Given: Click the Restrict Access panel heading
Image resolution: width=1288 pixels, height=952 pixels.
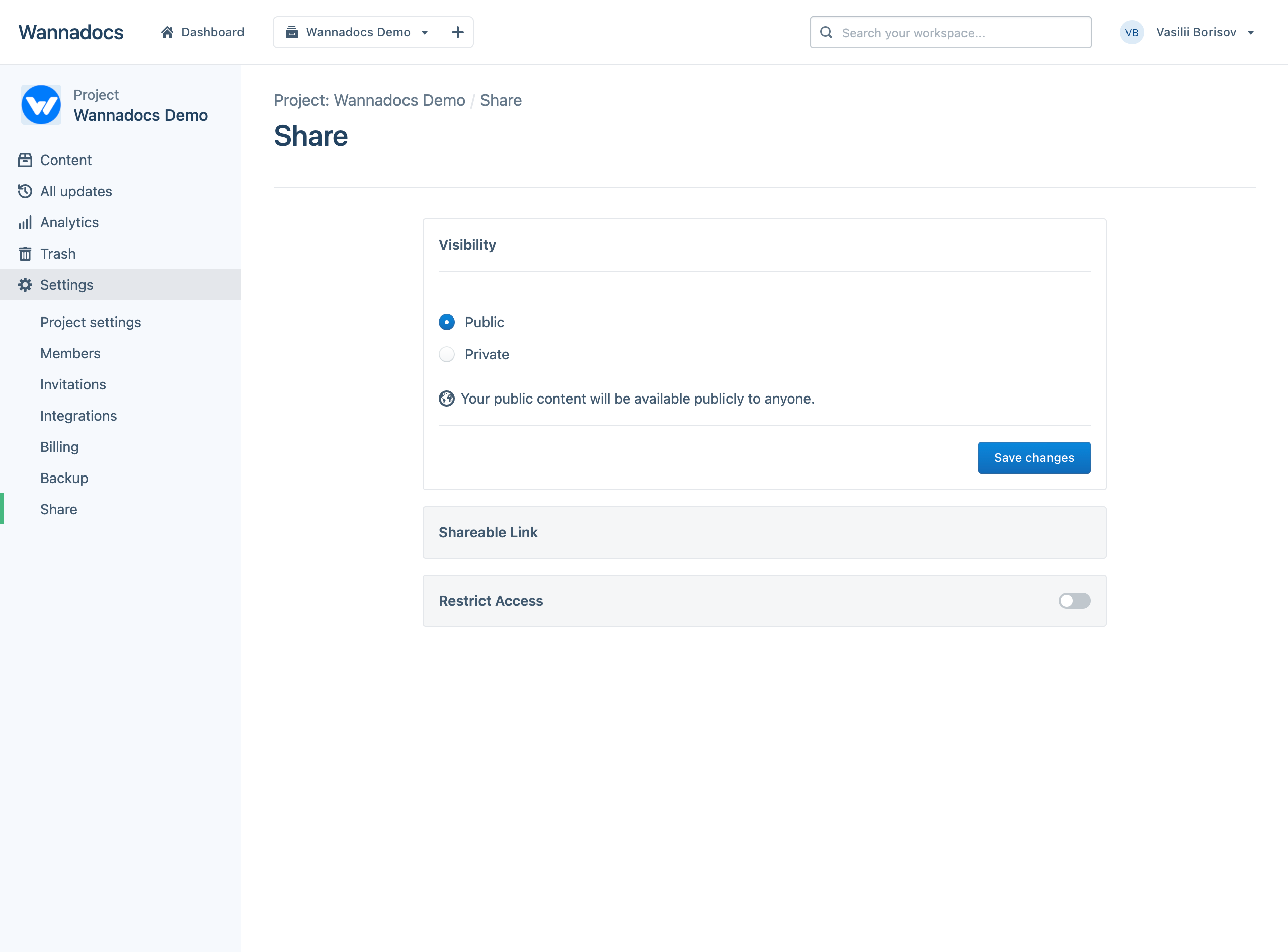Looking at the screenshot, I should tap(491, 601).
